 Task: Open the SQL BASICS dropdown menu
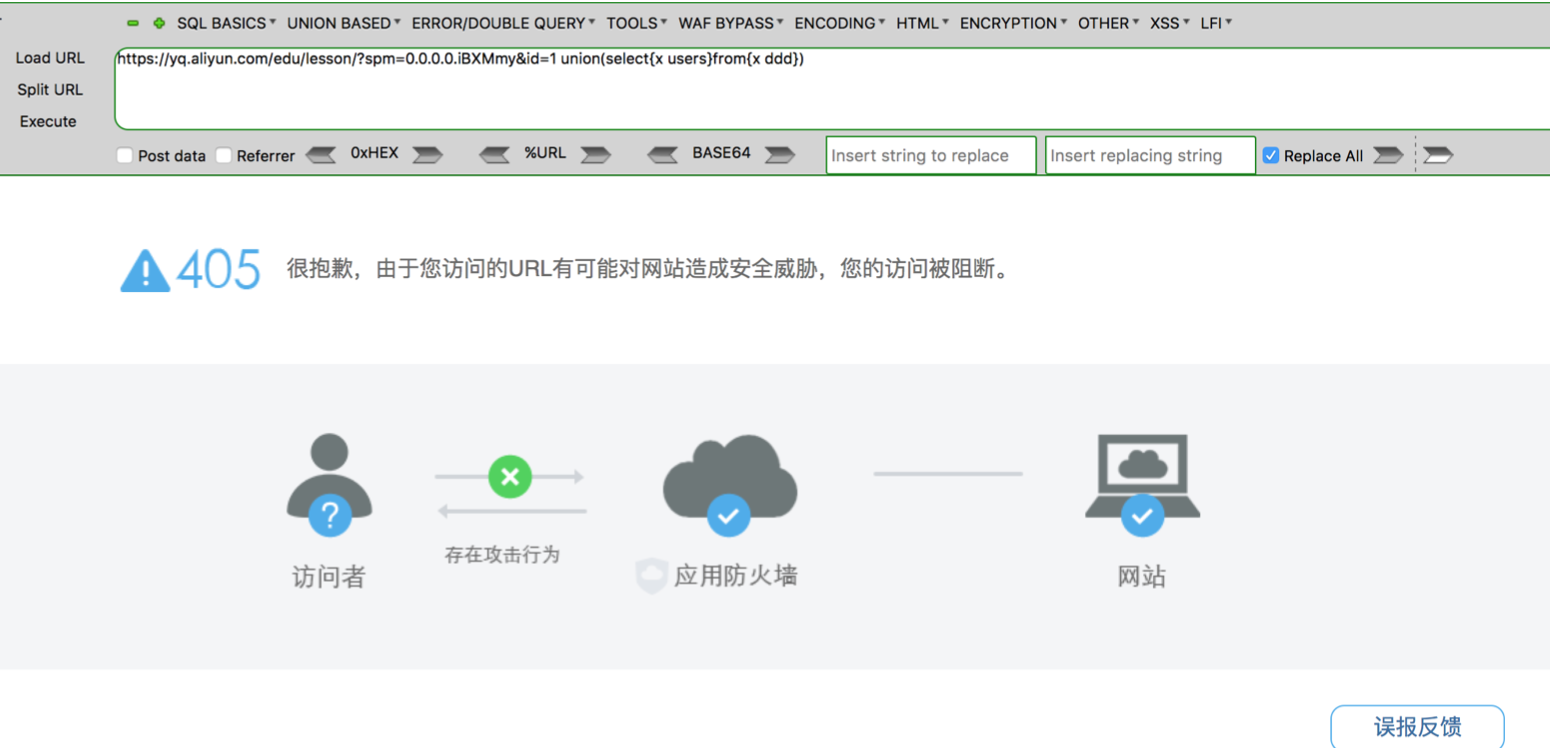[x=226, y=23]
